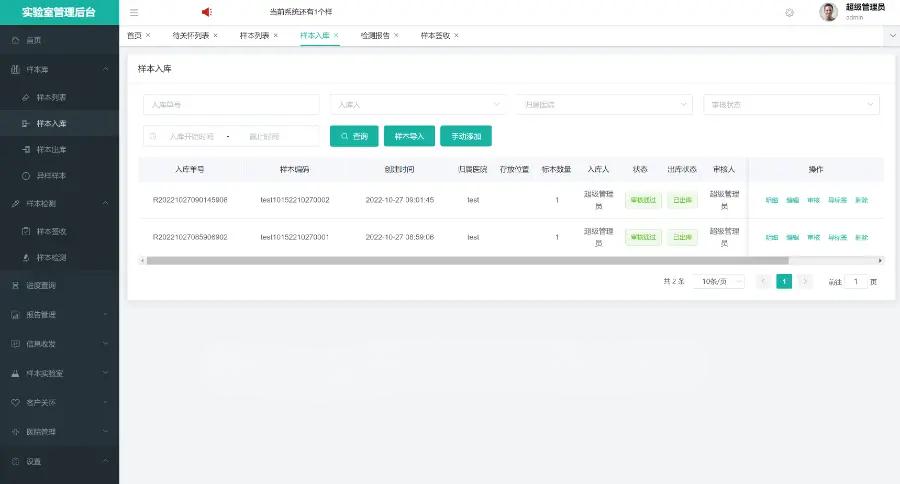This screenshot has height=484, width=900.
Task: Click the 查询 search button
Action: [354, 136]
